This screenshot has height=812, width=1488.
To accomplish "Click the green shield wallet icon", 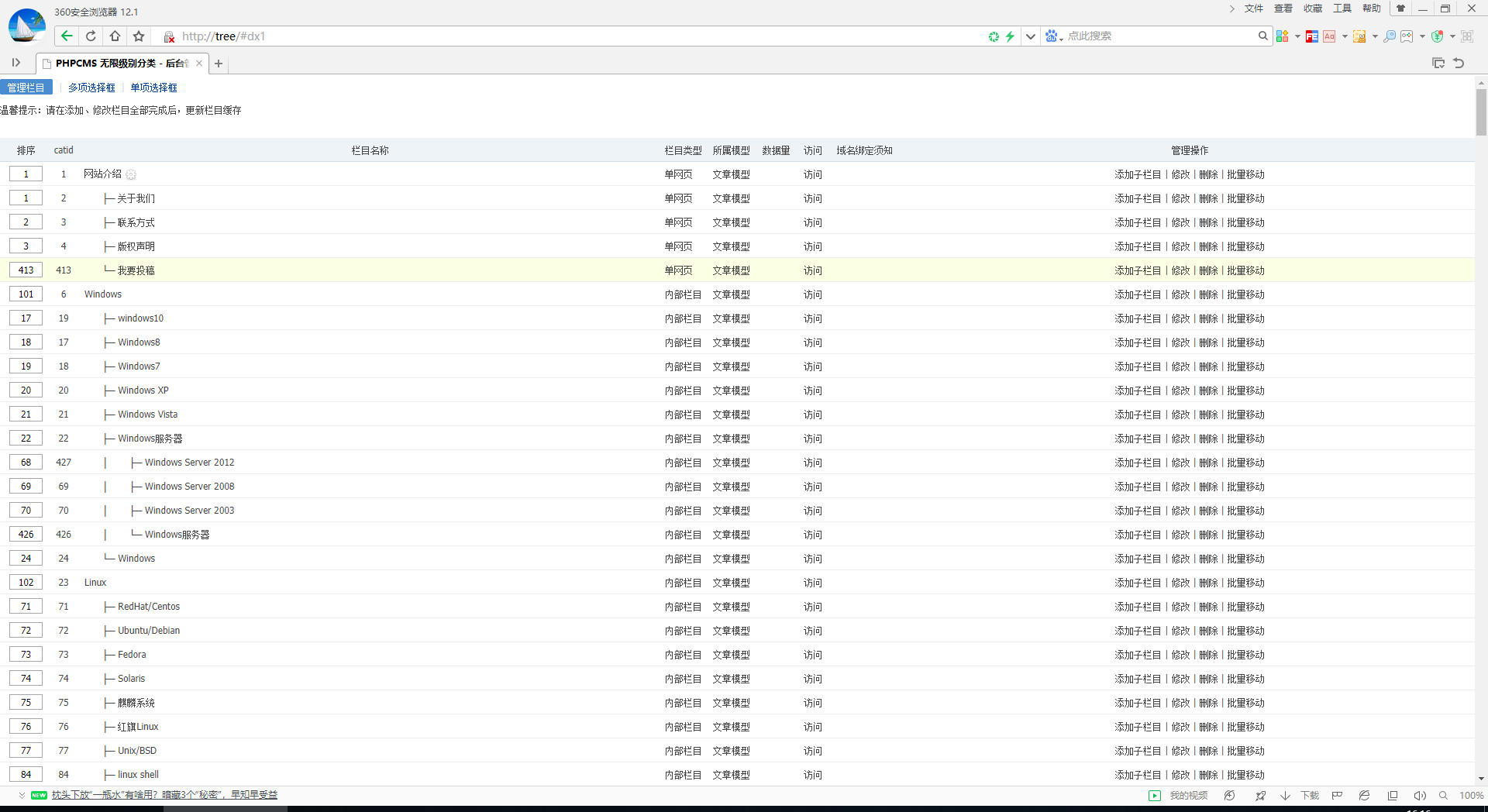I will click(1438, 36).
